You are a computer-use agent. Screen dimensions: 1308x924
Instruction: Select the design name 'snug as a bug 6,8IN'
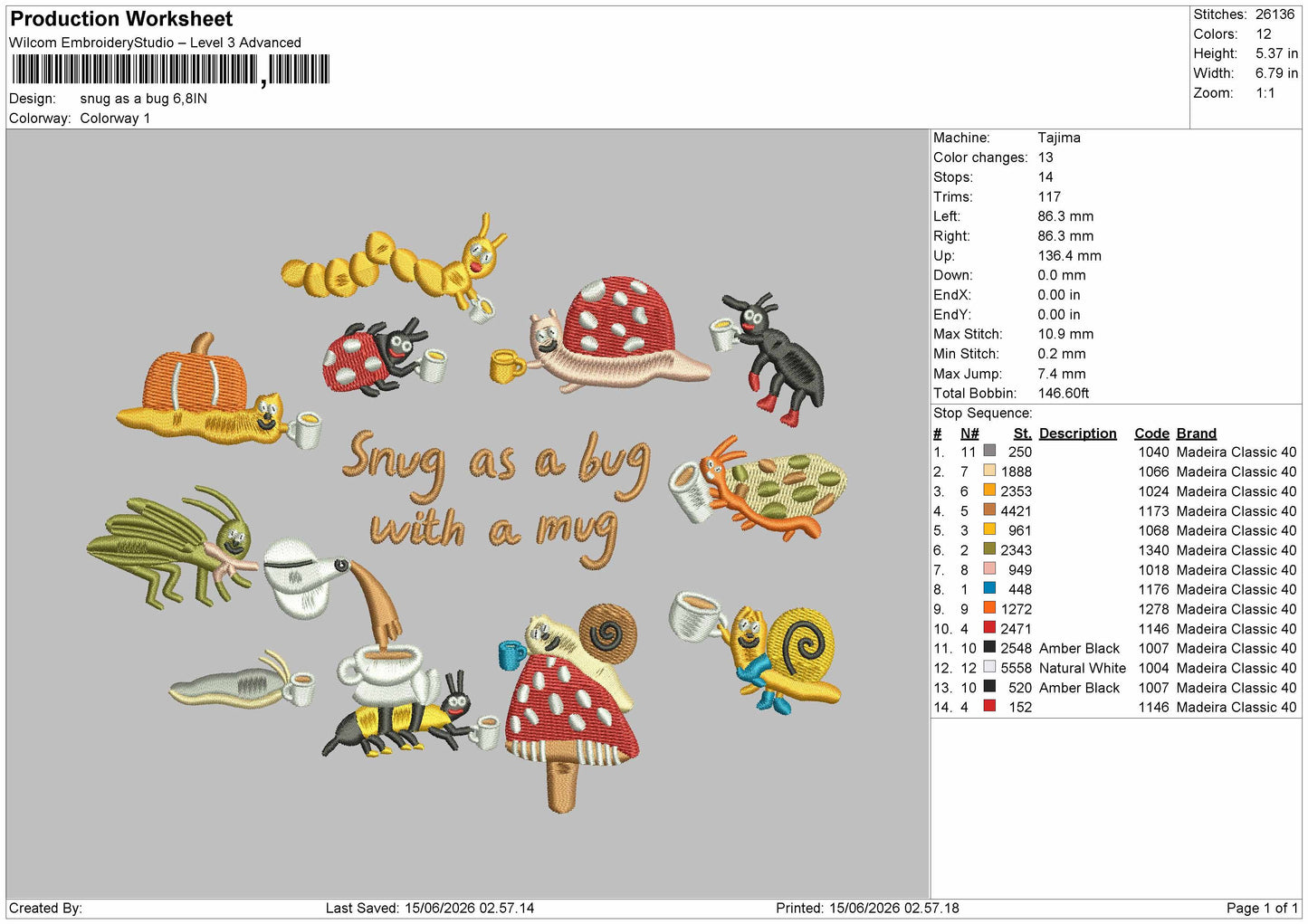tap(143, 99)
